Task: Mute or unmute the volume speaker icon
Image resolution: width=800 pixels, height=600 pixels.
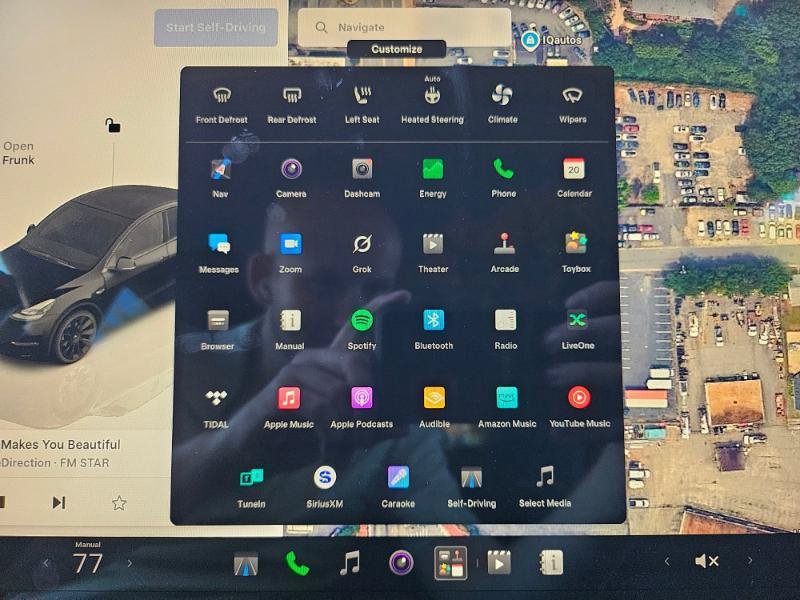Action: click(707, 561)
